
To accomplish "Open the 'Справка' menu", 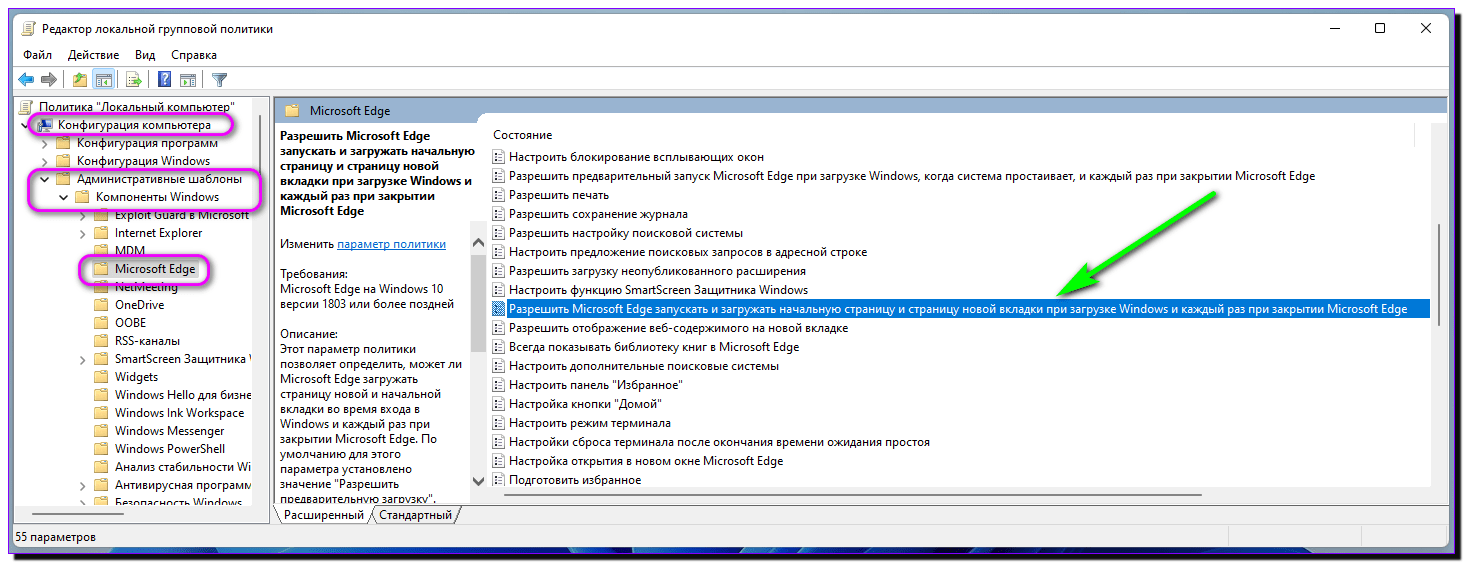I will (194, 55).
